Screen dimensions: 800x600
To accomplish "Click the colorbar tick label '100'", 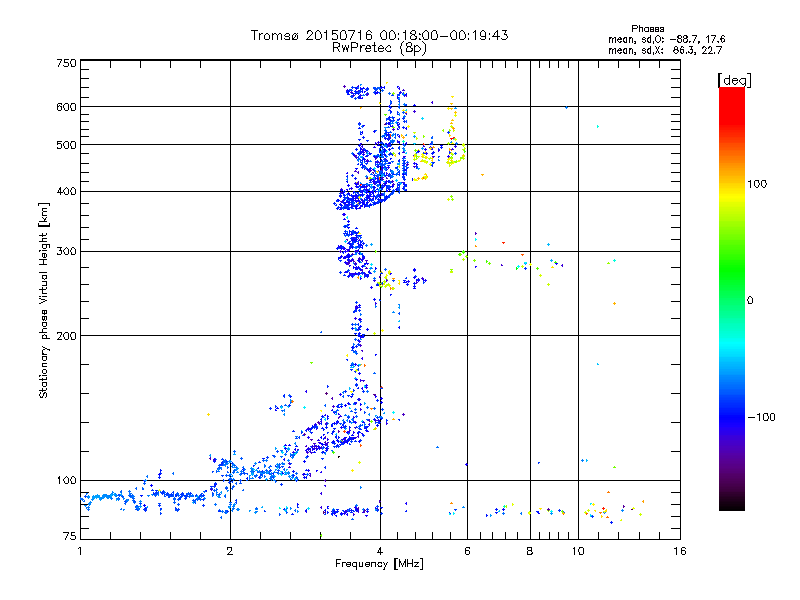I will (x=757, y=184).
